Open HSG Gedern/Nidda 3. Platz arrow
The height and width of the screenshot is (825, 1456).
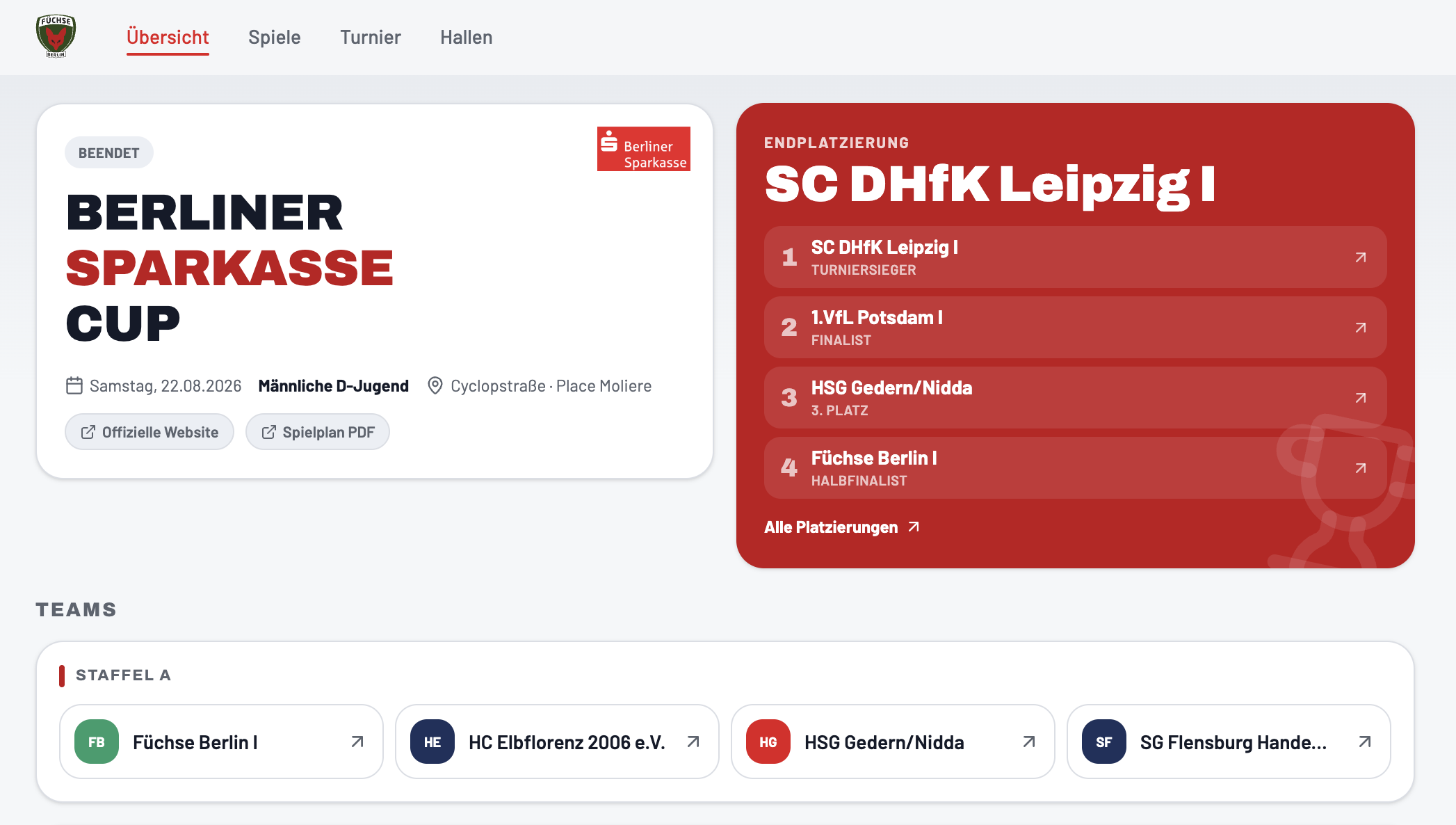[x=1361, y=398]
